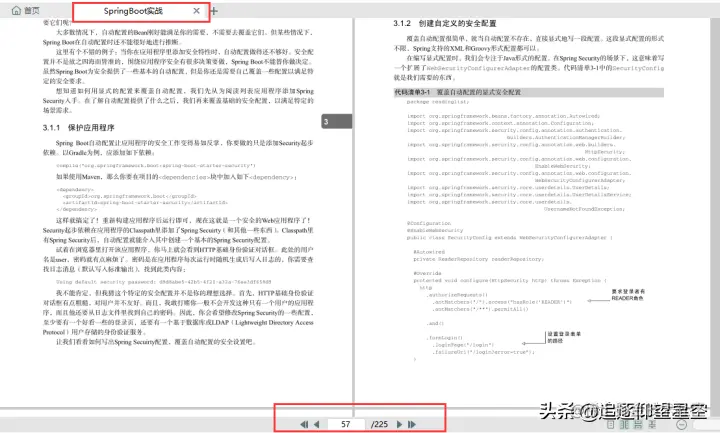Click the /225 total pages label
Image resolution: width=720 pixels, height=433 pixels.
pyautogui.click(x=379, y=424)
